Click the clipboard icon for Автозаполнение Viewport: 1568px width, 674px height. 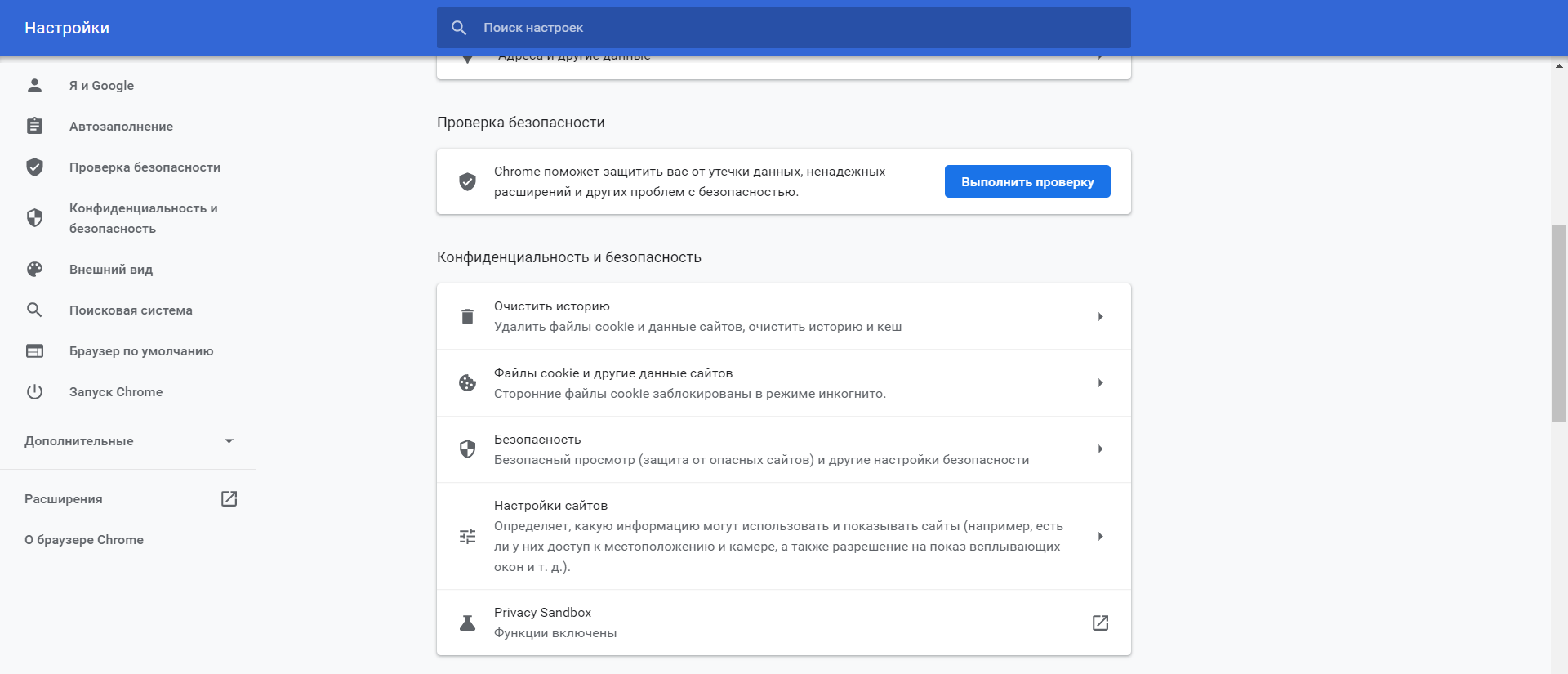(x=34, y=126)
